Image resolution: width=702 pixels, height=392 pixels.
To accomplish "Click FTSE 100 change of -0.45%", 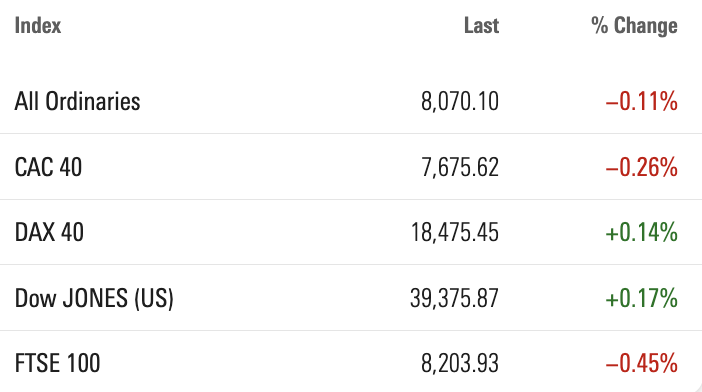I will pyautogui.click(x=642, y=363).
